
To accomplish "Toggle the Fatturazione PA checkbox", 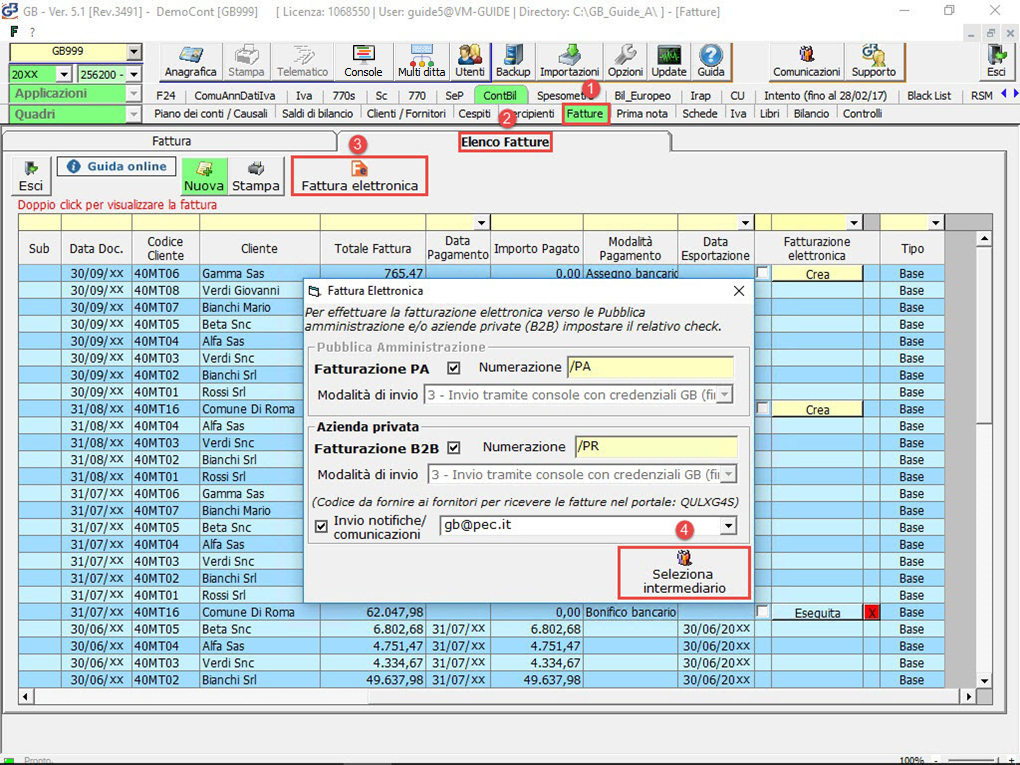I will click(453, 368).
